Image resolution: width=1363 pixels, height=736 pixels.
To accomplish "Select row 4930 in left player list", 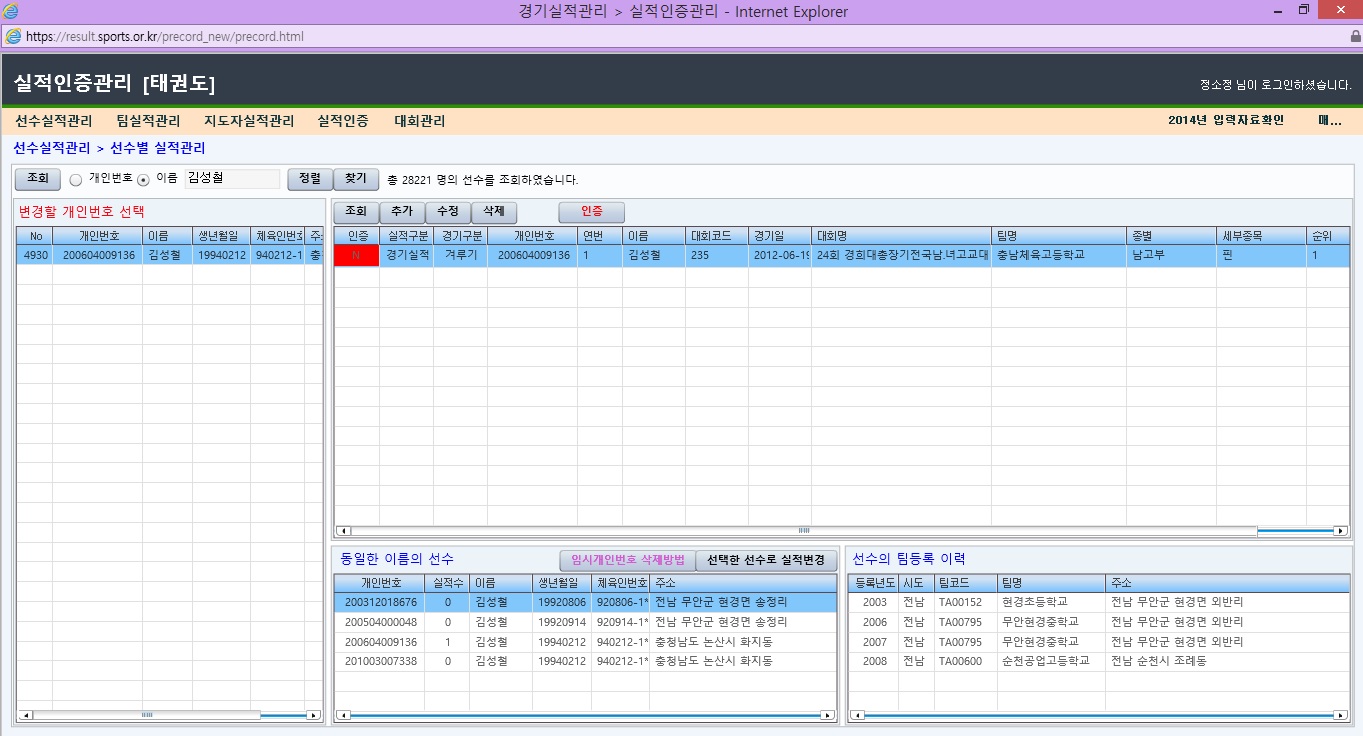I will pyautogui.click(x=169, y=255).
